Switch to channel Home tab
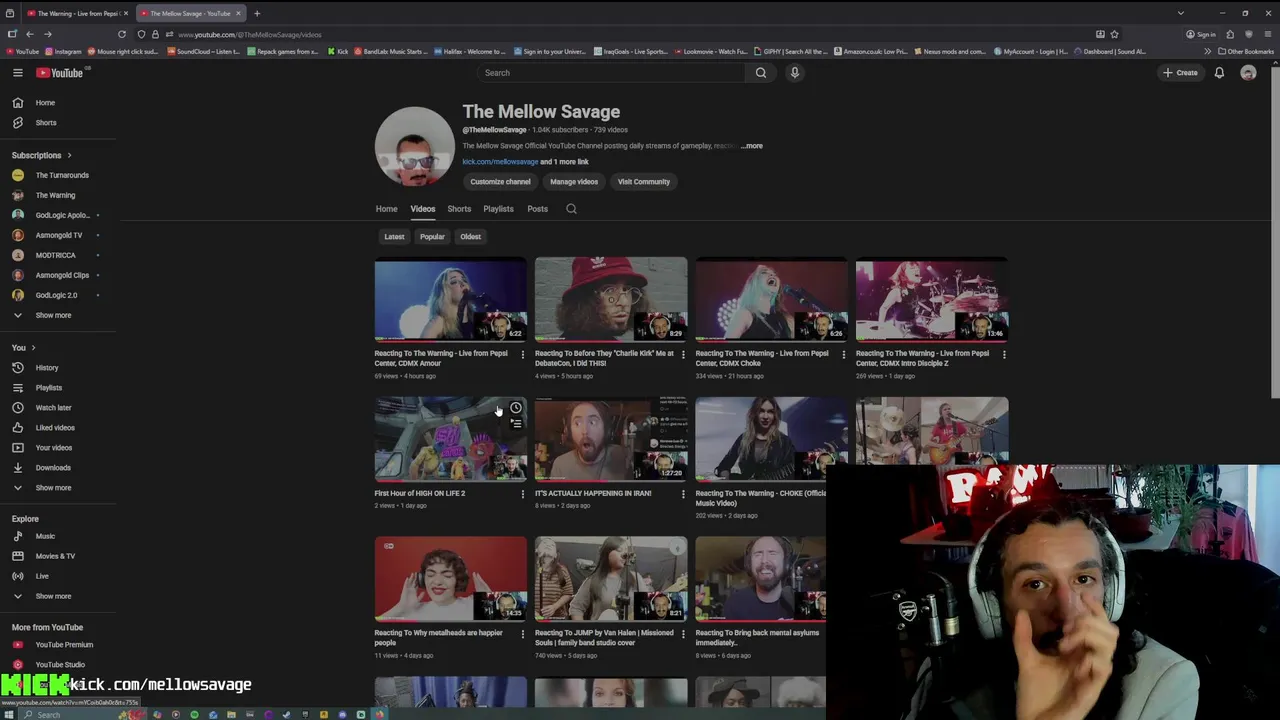The width and height of the screenshot is (1280, 720). 386,209
